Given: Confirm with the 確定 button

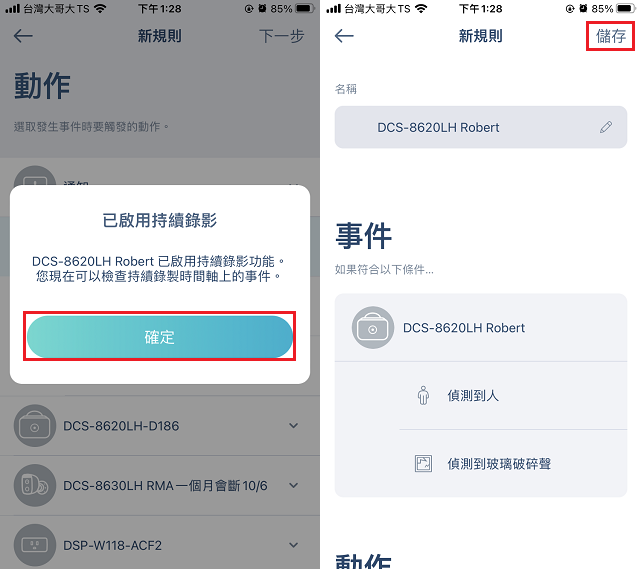Looking at the screenshot, I should [160, 337].
